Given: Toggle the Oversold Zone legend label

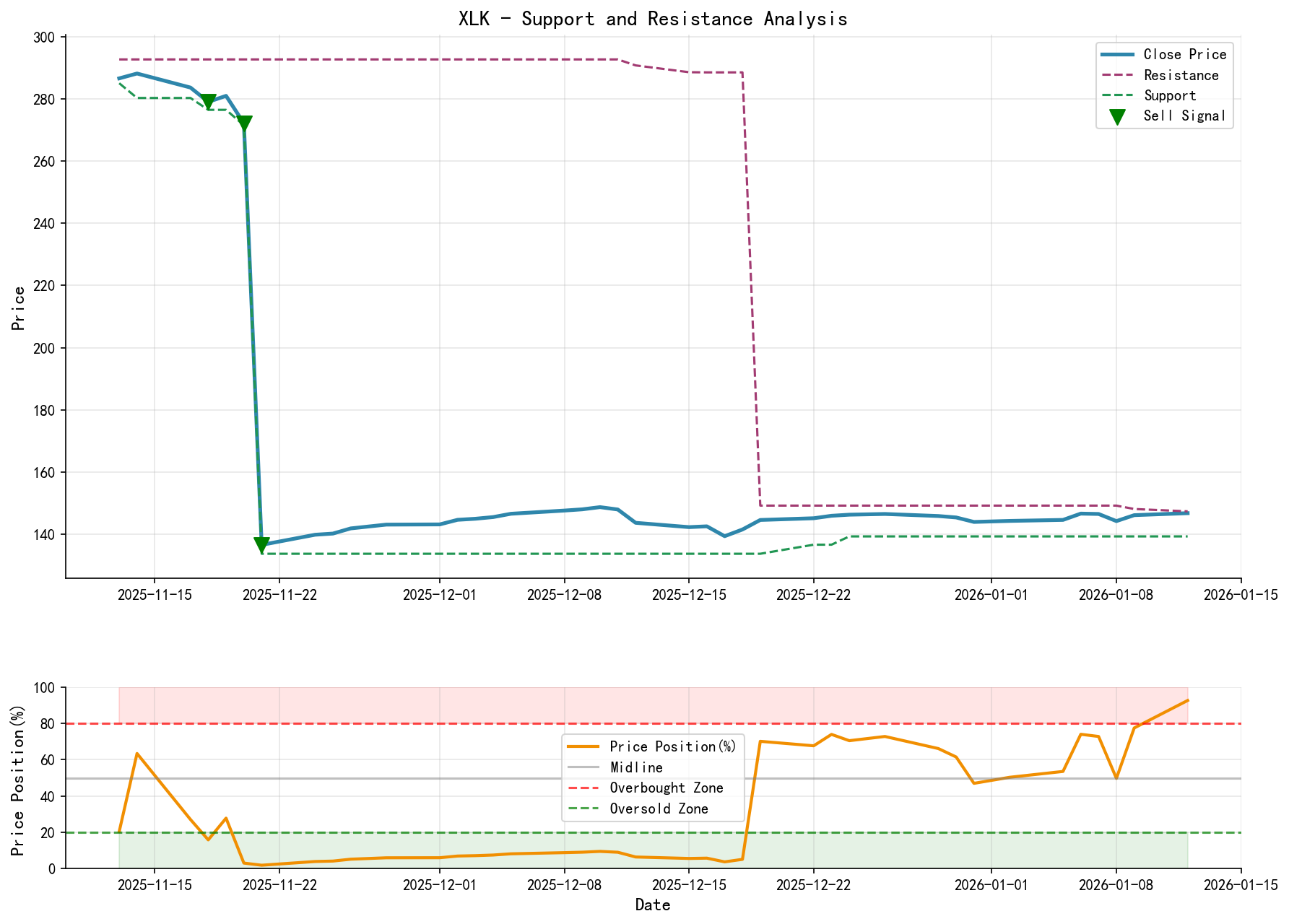Looking at the screenshot, I should click(x=659, y=809).
